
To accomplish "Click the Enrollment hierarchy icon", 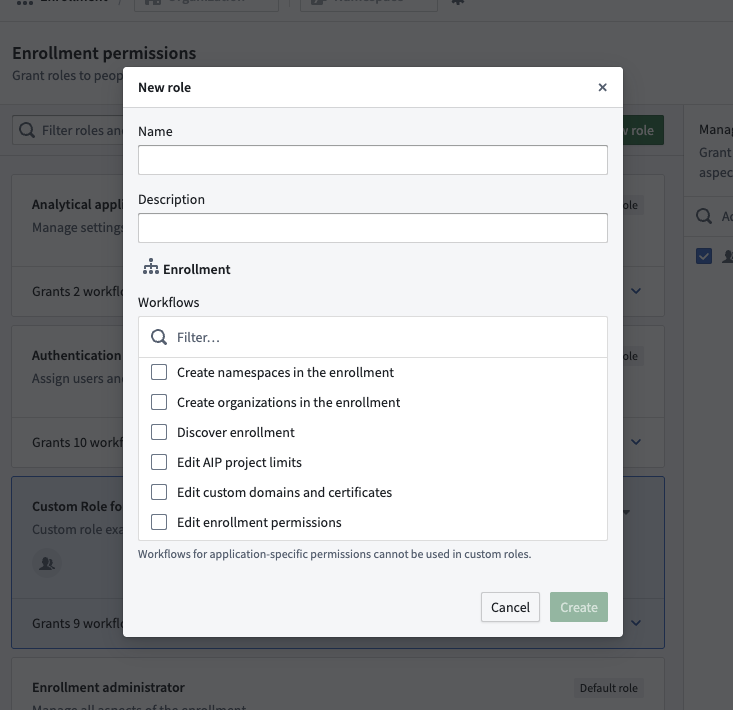I will coord(151,266).
